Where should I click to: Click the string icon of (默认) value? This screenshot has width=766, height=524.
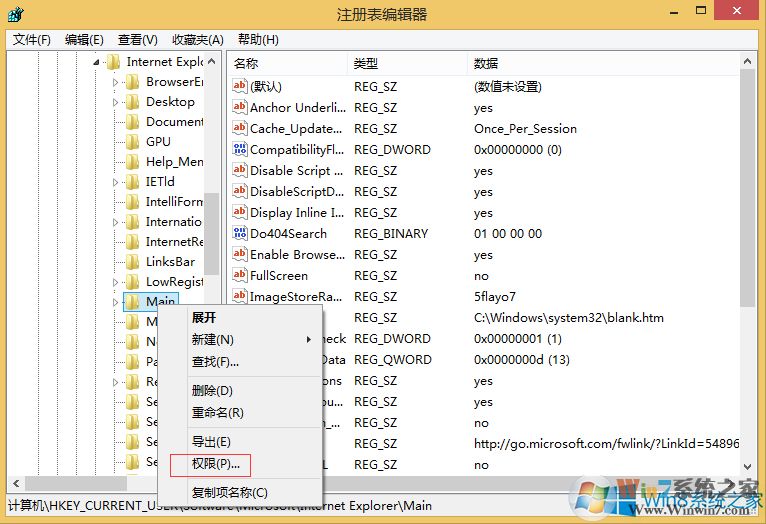(239, 86)
